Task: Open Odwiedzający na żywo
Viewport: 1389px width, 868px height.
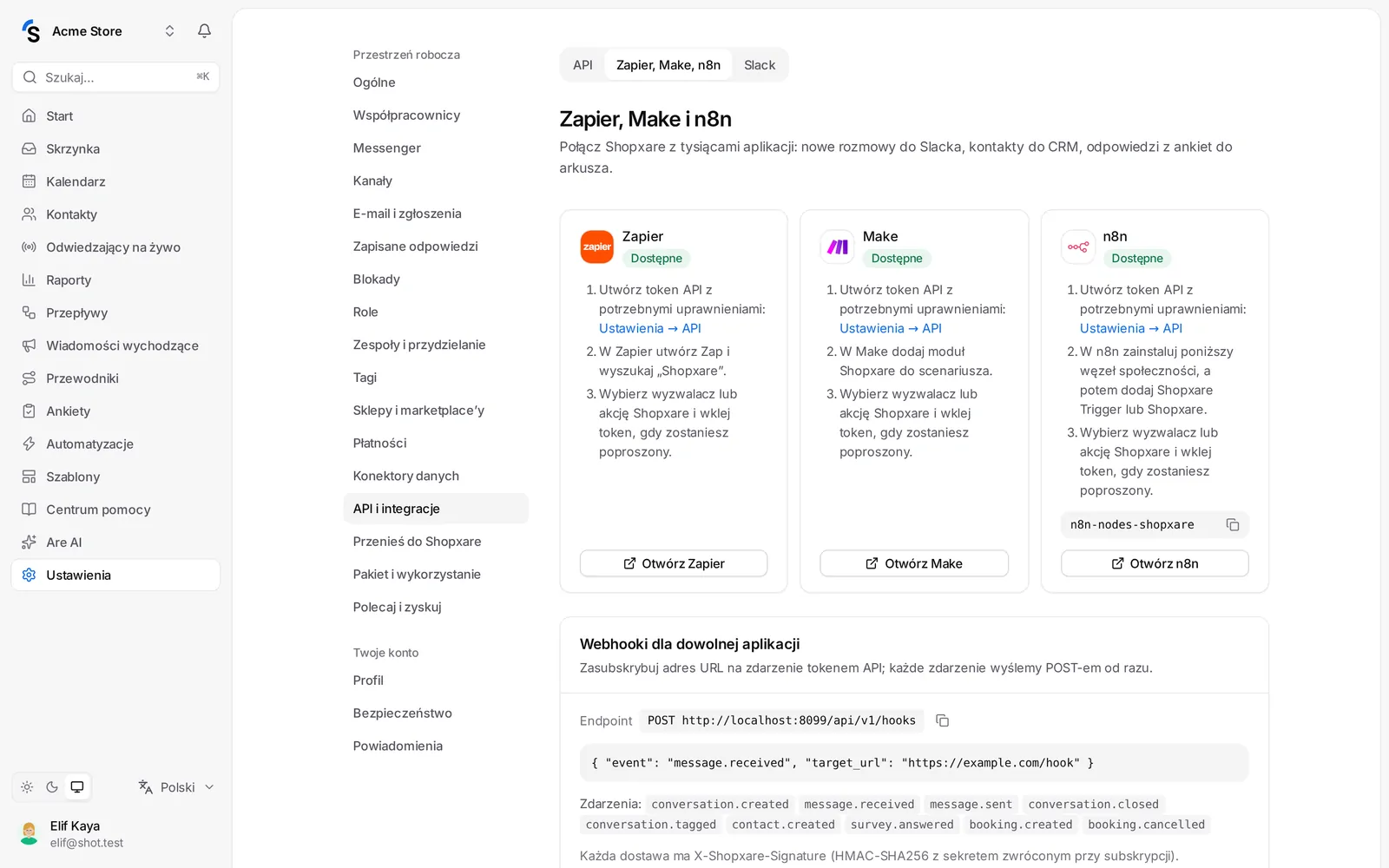Action: point(115,247)
